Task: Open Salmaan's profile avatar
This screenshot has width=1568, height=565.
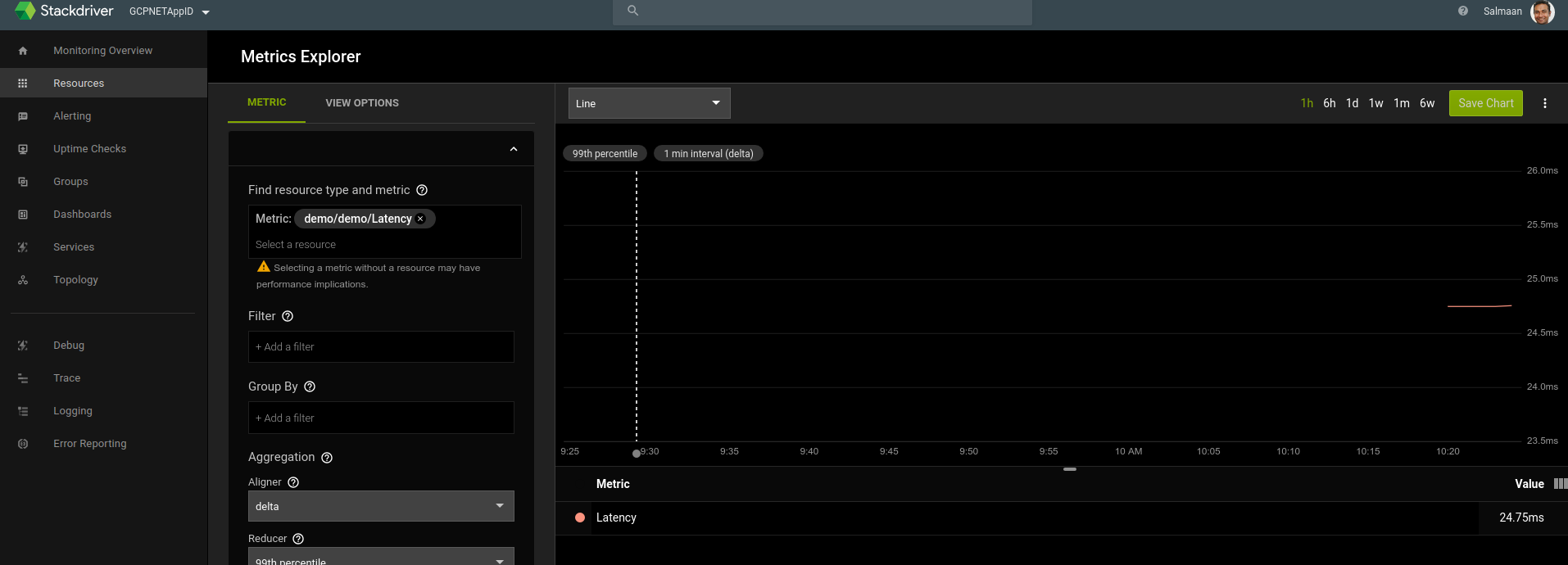Action: click(x=1542, y=11)
